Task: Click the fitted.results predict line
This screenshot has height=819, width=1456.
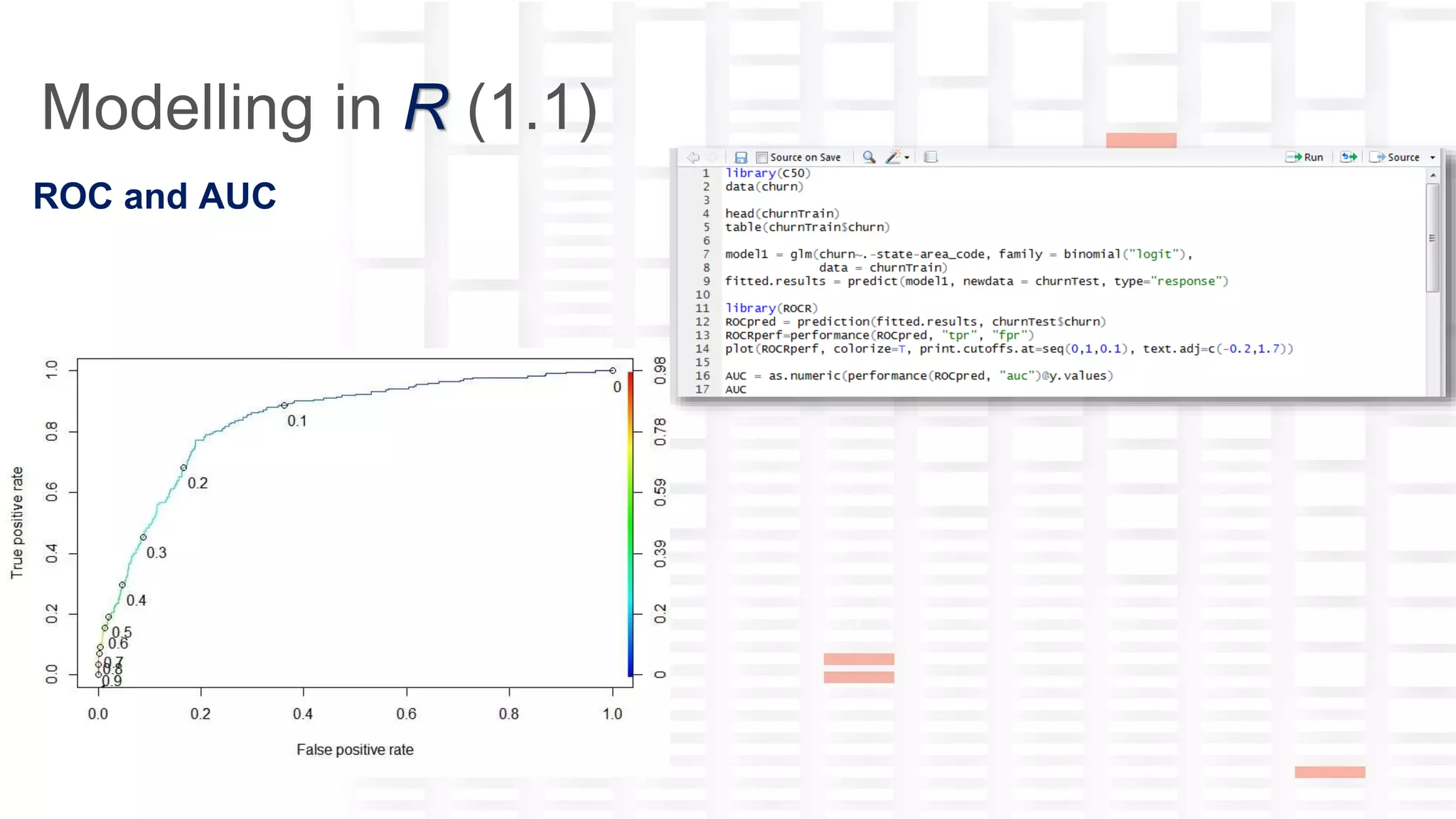Action: pyautogui.click(x=977, y=281)
